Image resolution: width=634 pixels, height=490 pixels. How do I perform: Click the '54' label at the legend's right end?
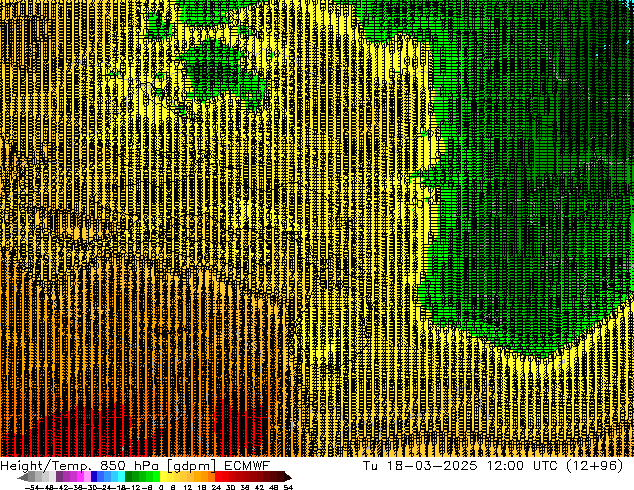pos(288,487)
